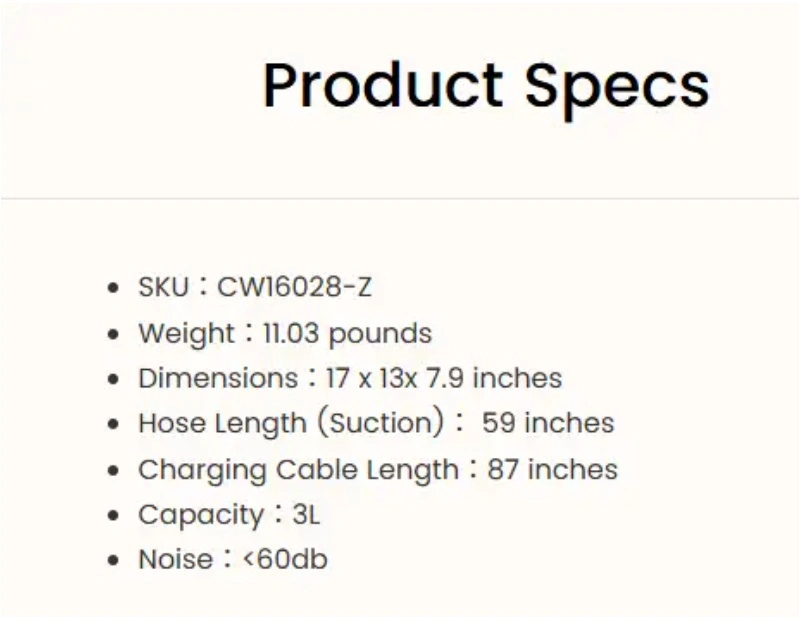Click the 59 inches value
Viewport: 802px width, 621px height.
click(548, 423)
